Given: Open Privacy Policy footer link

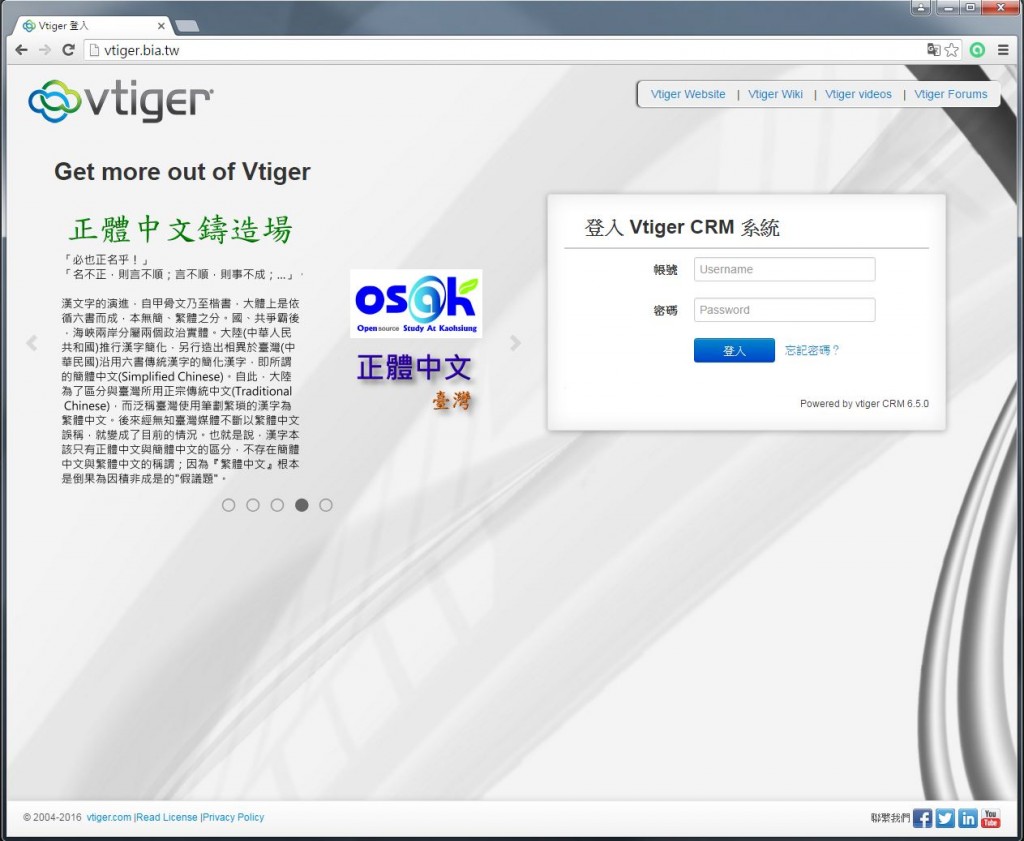Looking at the screenshot, I should tap(233, 817).
